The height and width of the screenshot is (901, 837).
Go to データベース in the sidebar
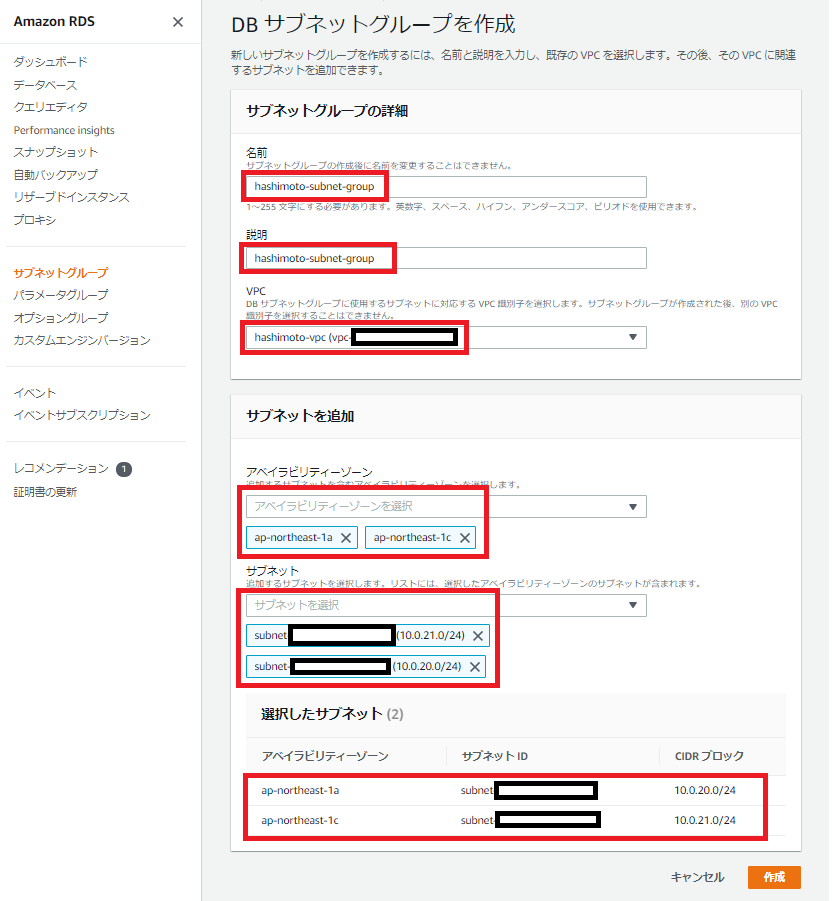(x=45, y=85)
